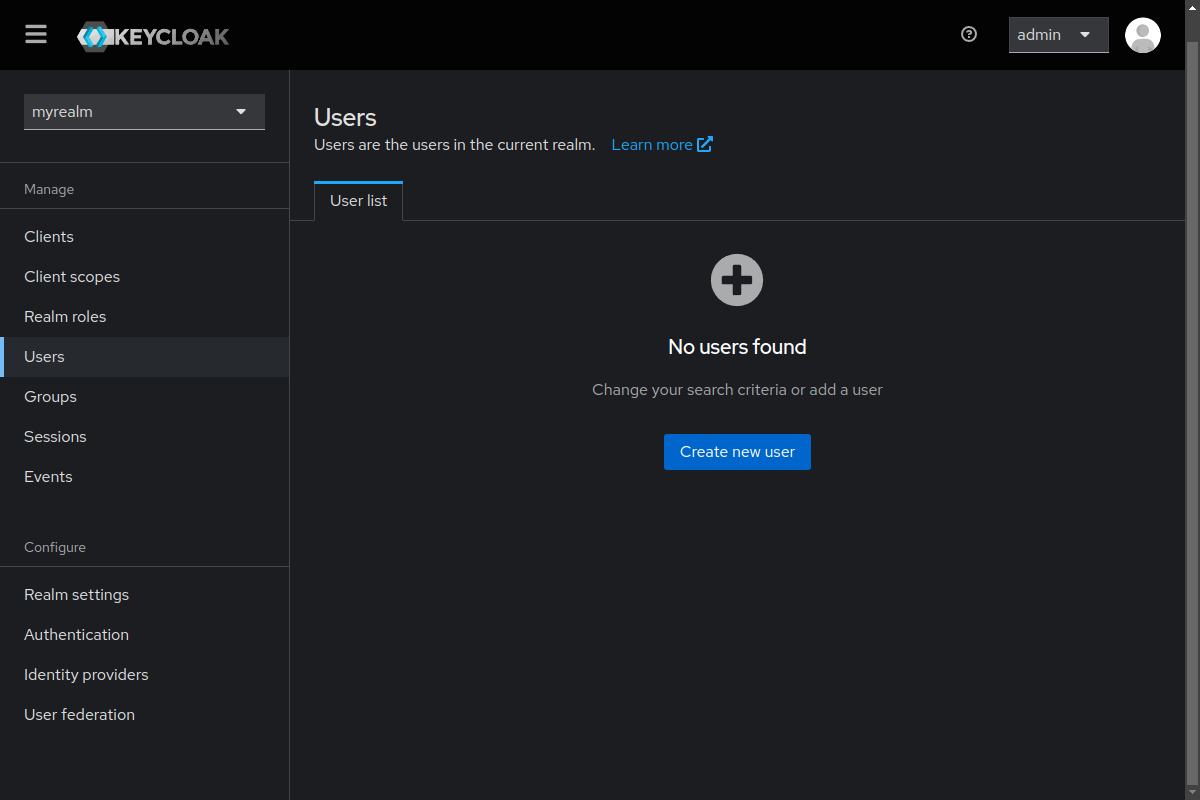The width and height of the screenshot is (1200, 800).
Task: Select the User list tab
Action: click(x=358, y=201)
